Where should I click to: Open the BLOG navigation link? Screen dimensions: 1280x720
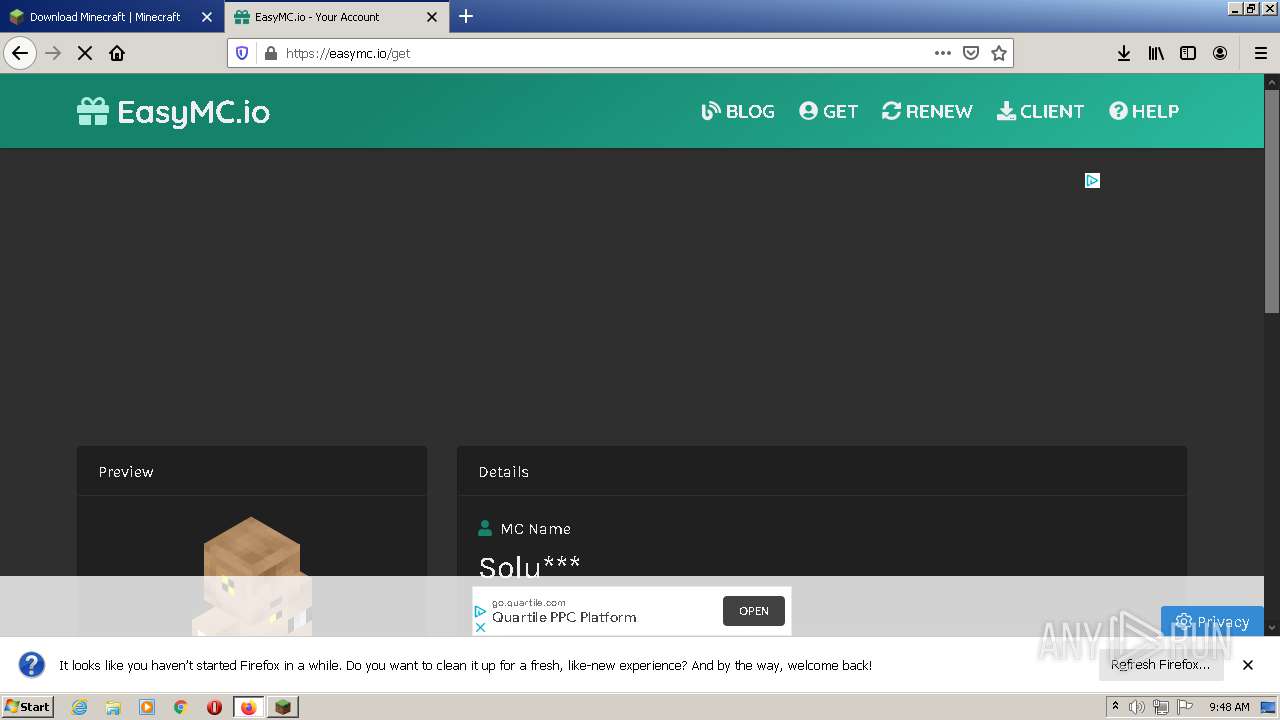click(x=738, y=111)
